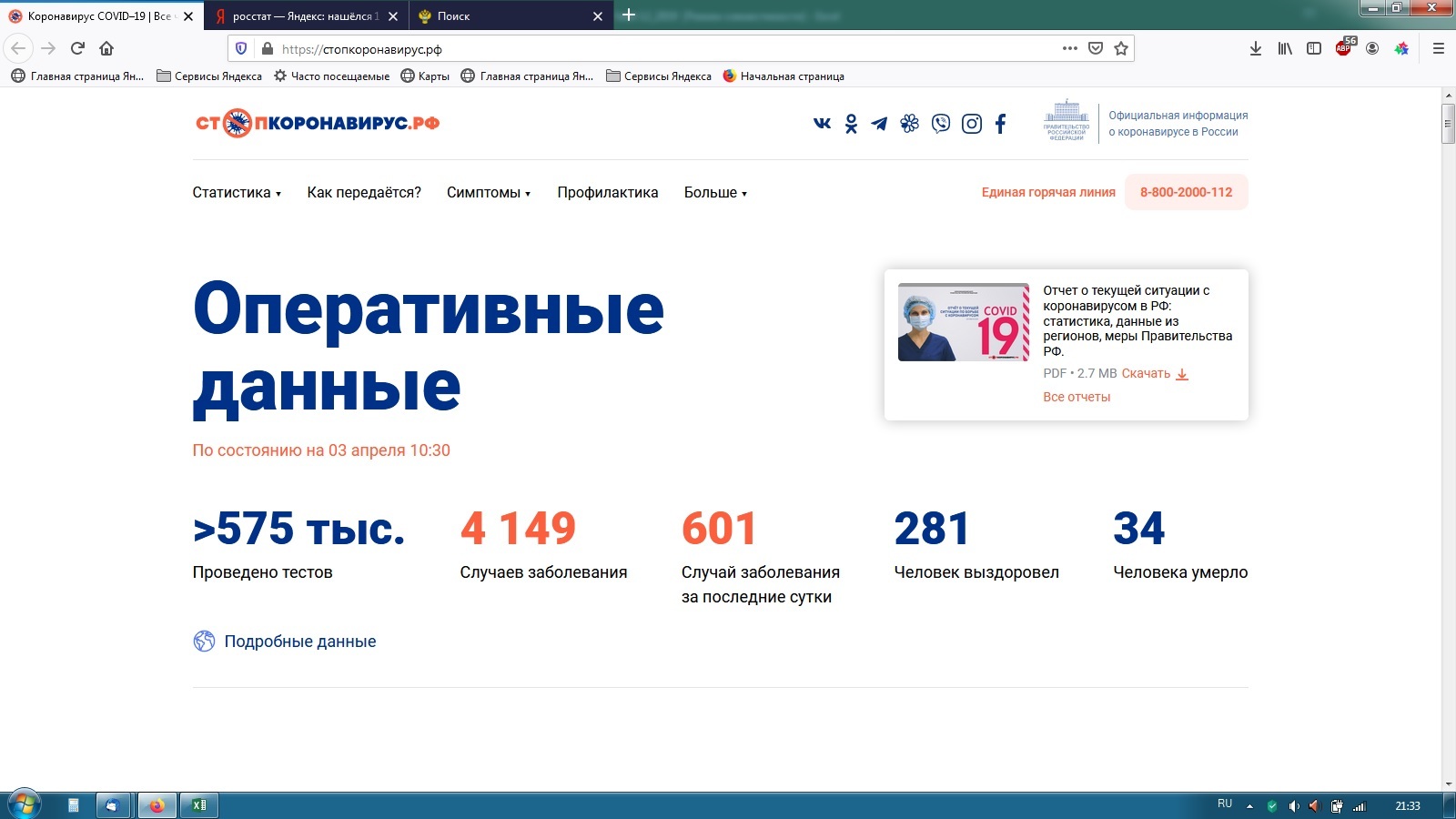This screenshot has width=1456, height=819.
Task: Click the Единая горячая линия label
Action: tap(1048, 192)
